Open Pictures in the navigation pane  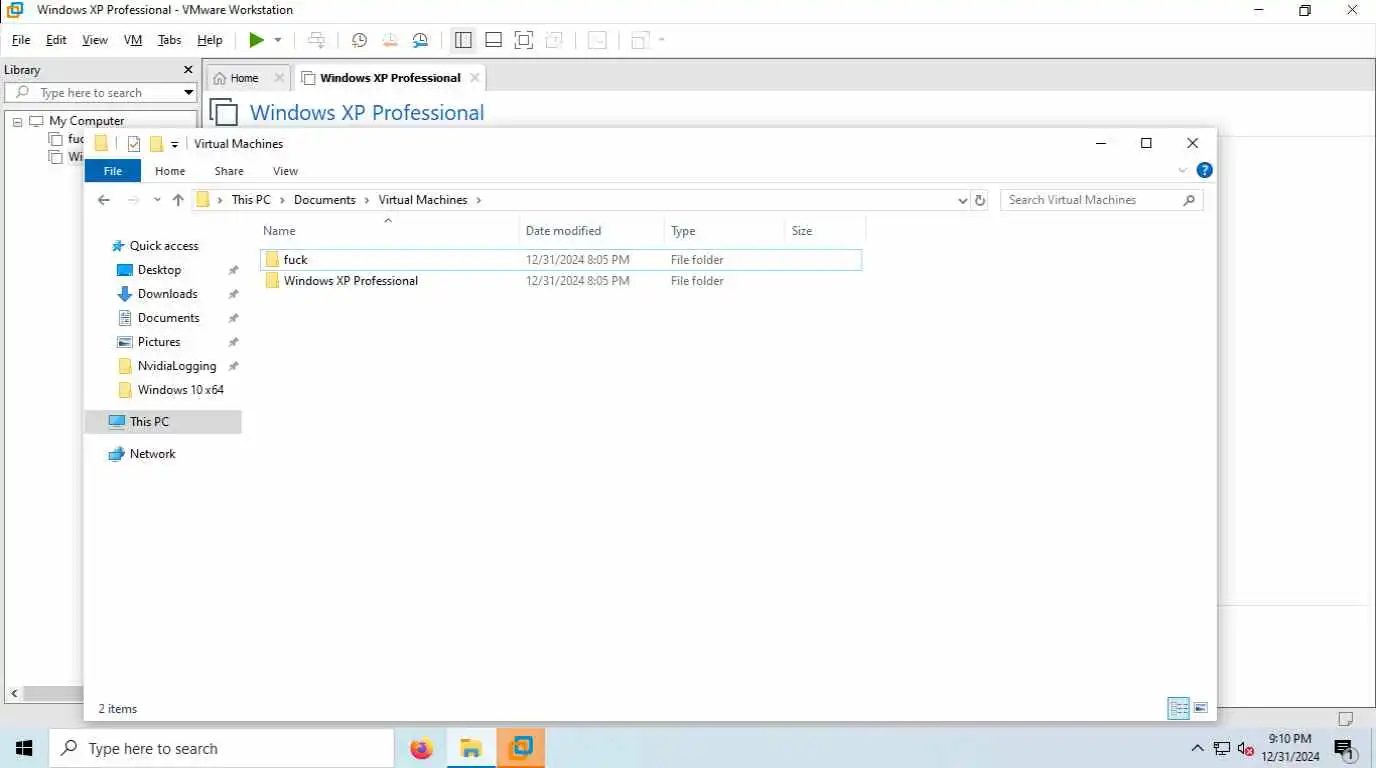[159, 342]
